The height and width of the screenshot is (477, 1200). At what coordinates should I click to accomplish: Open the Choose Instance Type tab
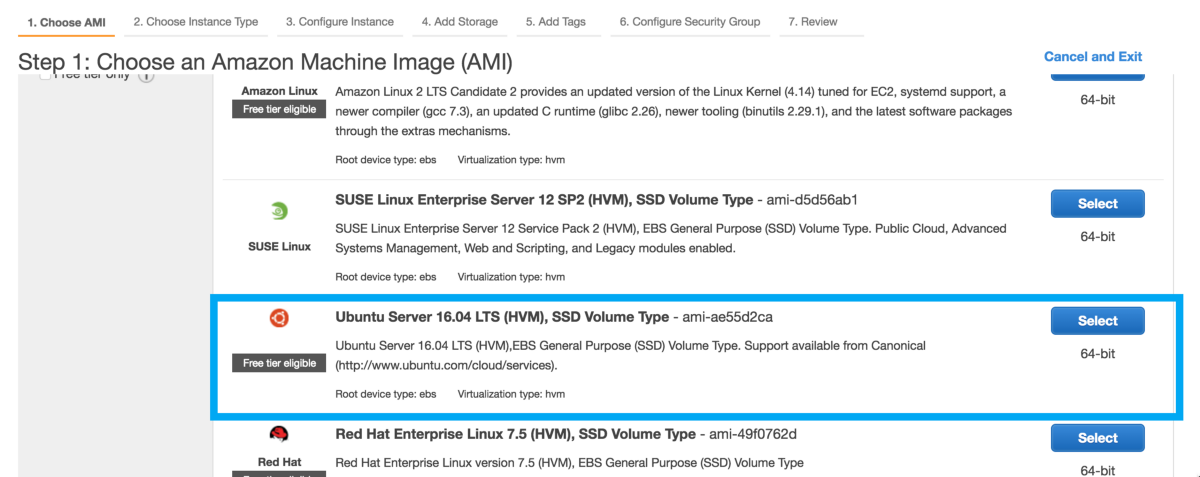[196, 22]
